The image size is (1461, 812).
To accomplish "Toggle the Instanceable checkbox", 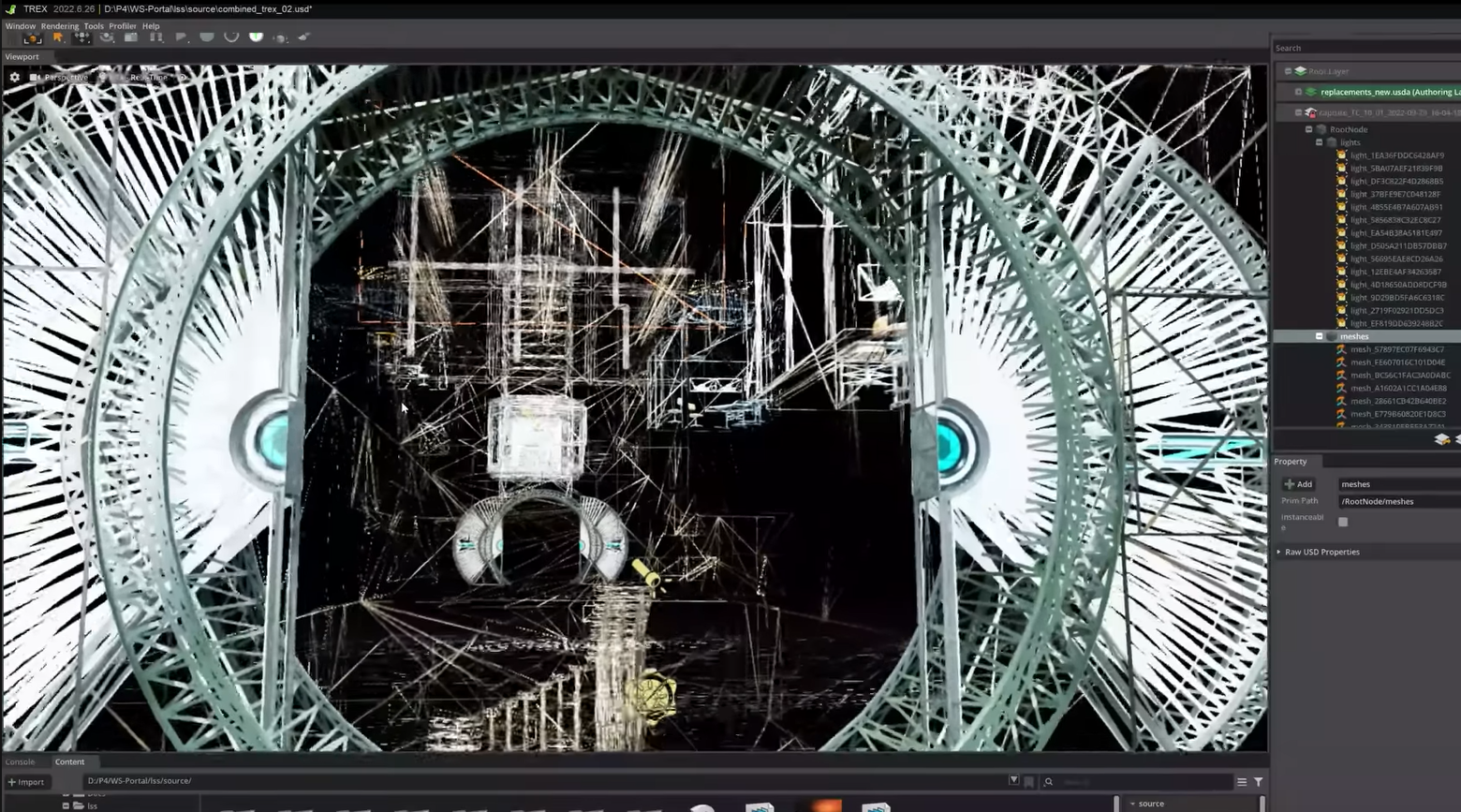I will point(1343,522).
